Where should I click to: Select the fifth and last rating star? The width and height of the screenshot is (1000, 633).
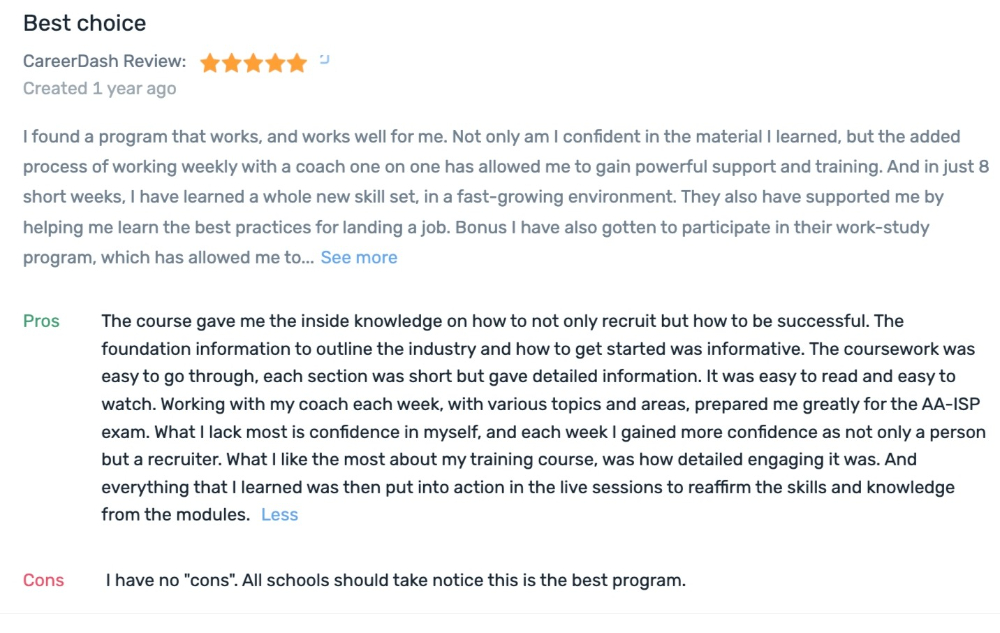click(x=297, y=62)
